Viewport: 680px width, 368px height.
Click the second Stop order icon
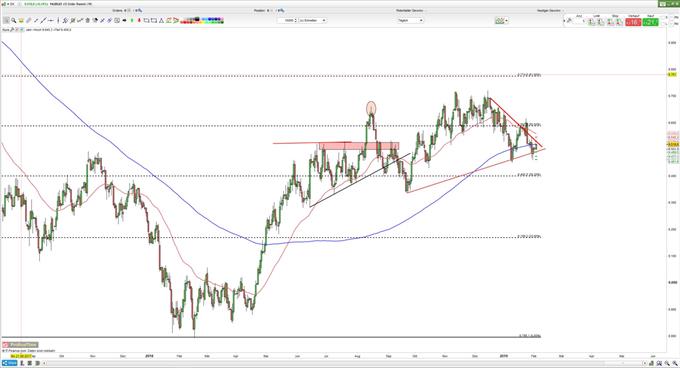[619, 21]
